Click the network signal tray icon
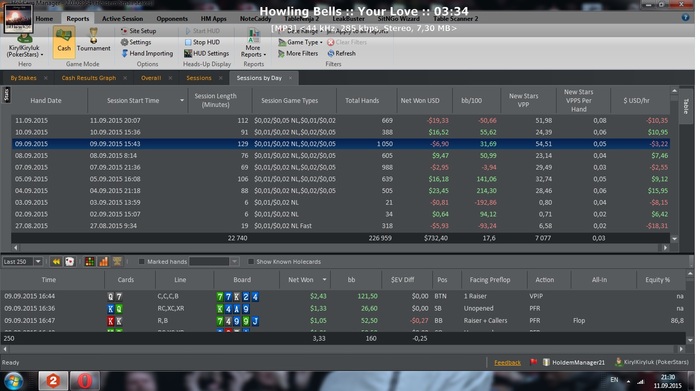The width and height of the screenshot is (700, 391). [641, 382]
